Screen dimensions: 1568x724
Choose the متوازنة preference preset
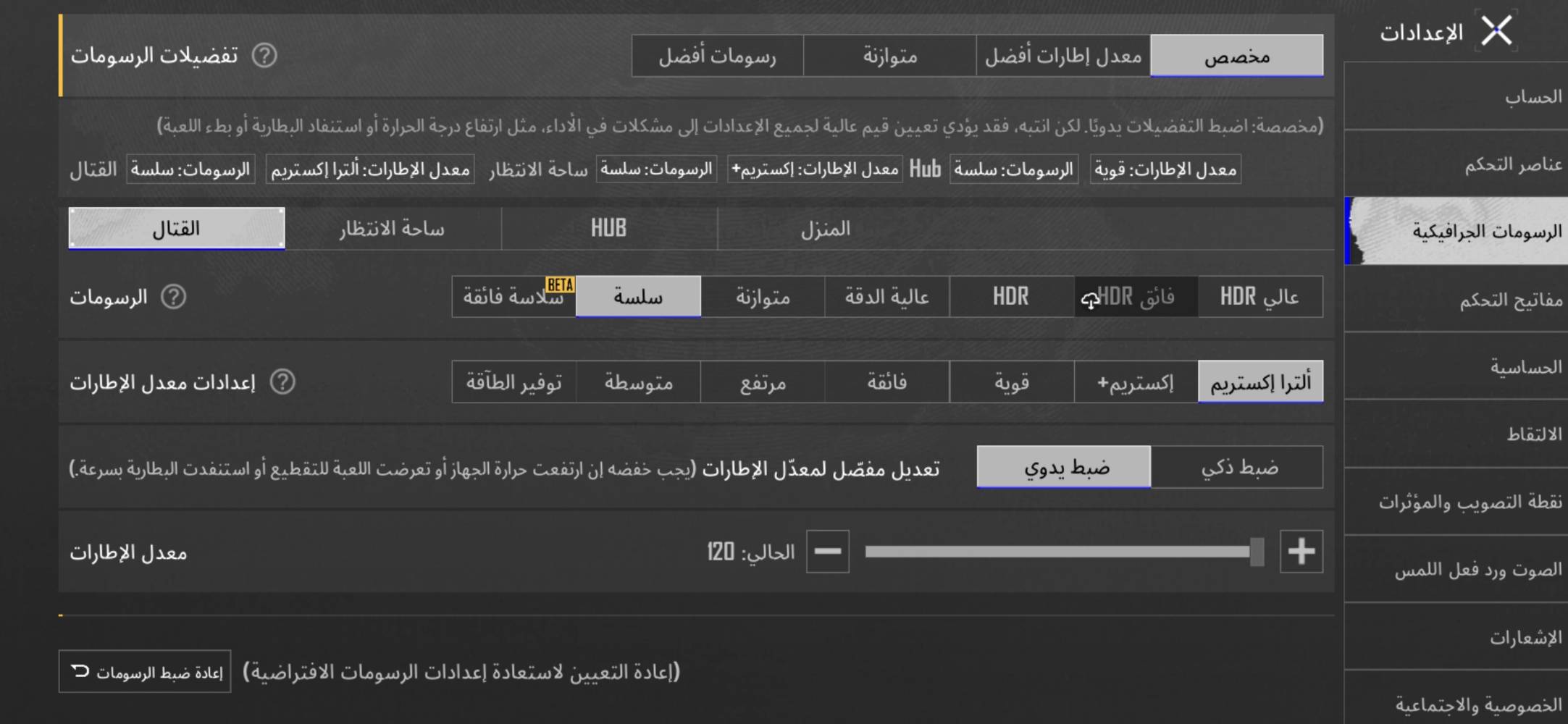[890, 56]
